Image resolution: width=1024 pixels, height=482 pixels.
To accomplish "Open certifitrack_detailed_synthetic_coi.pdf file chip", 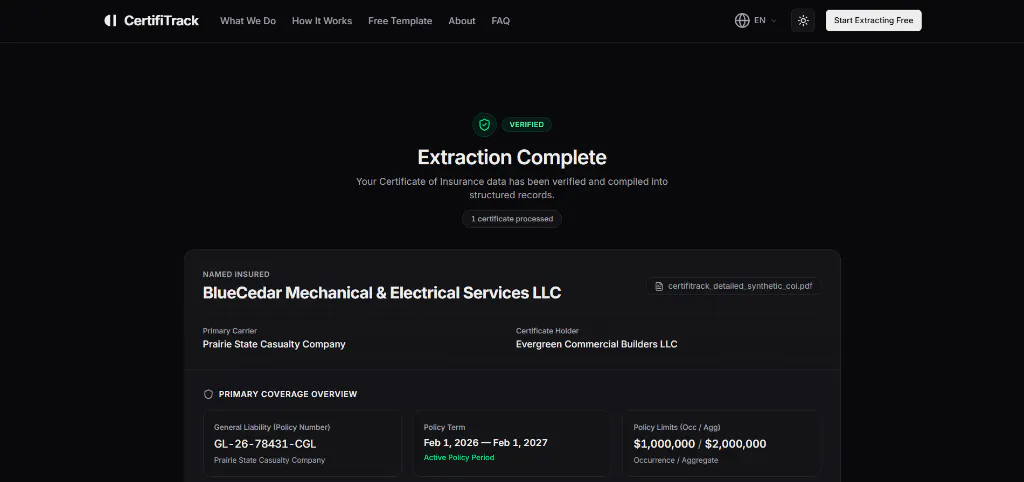I will (734, 286).
